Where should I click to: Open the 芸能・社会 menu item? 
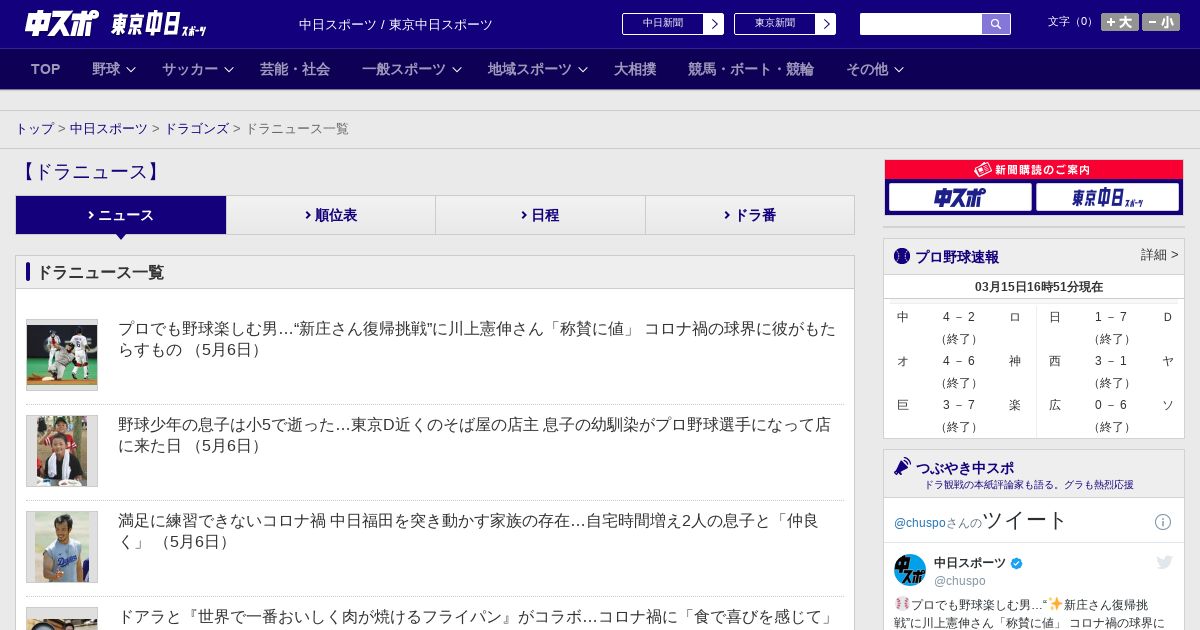[x=295, y=69]
